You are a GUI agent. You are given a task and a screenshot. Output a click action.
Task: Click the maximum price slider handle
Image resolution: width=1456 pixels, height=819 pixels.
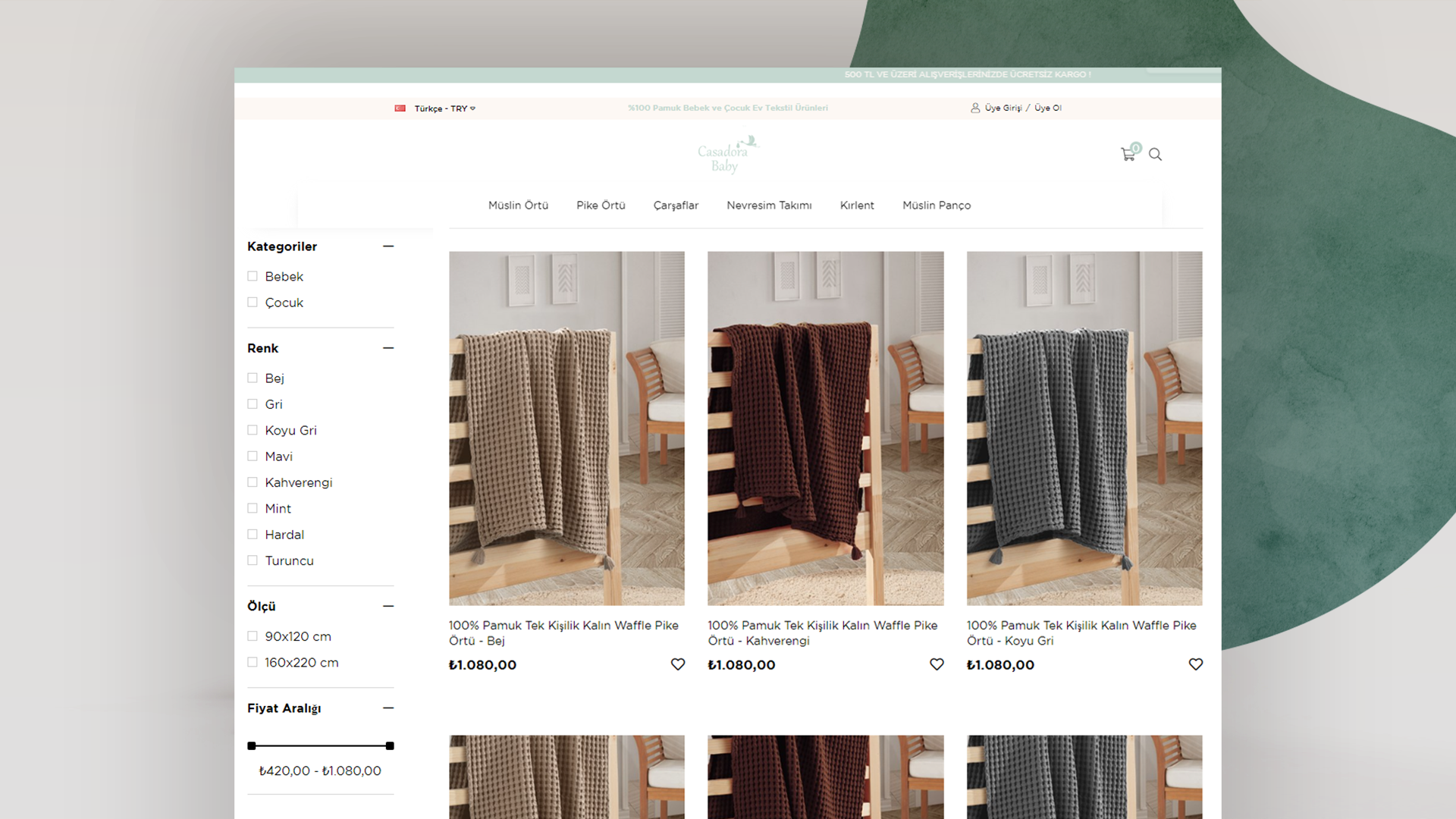390,746
